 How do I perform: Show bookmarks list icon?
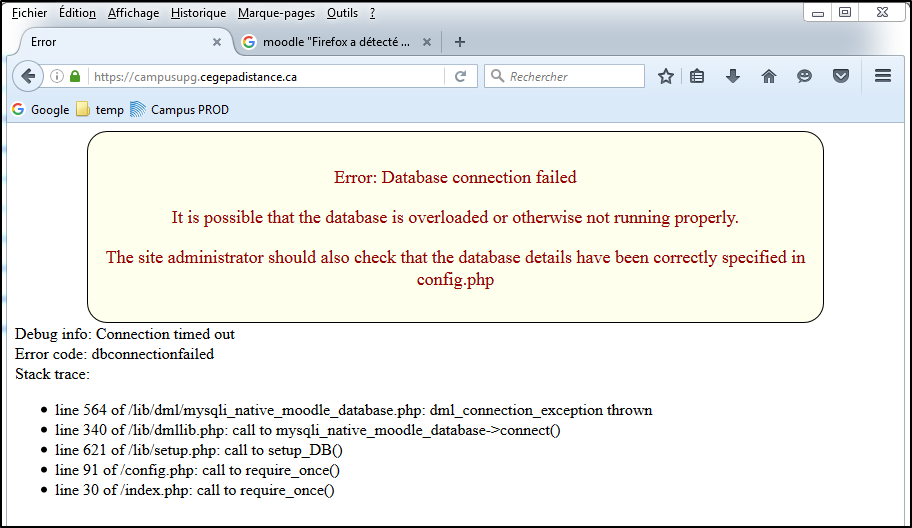point(698,77)
